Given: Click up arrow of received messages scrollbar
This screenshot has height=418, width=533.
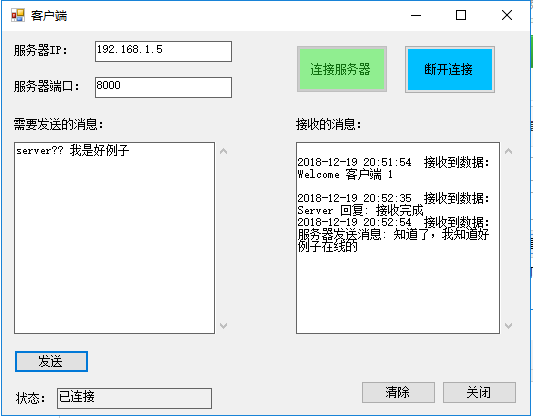Looking at the screenshot, I should pos(509,151).
